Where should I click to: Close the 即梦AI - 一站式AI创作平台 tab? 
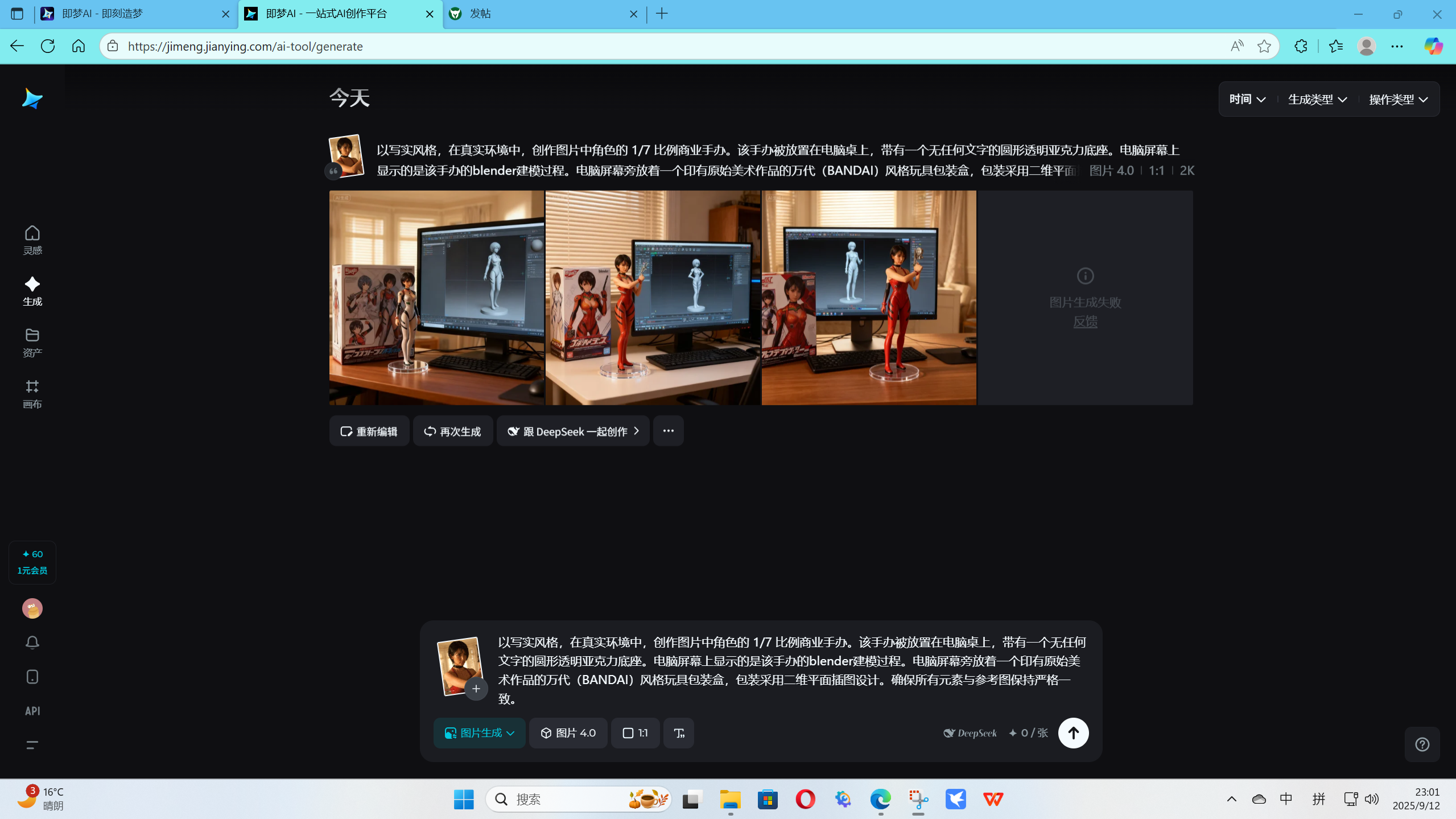[430, 14]
